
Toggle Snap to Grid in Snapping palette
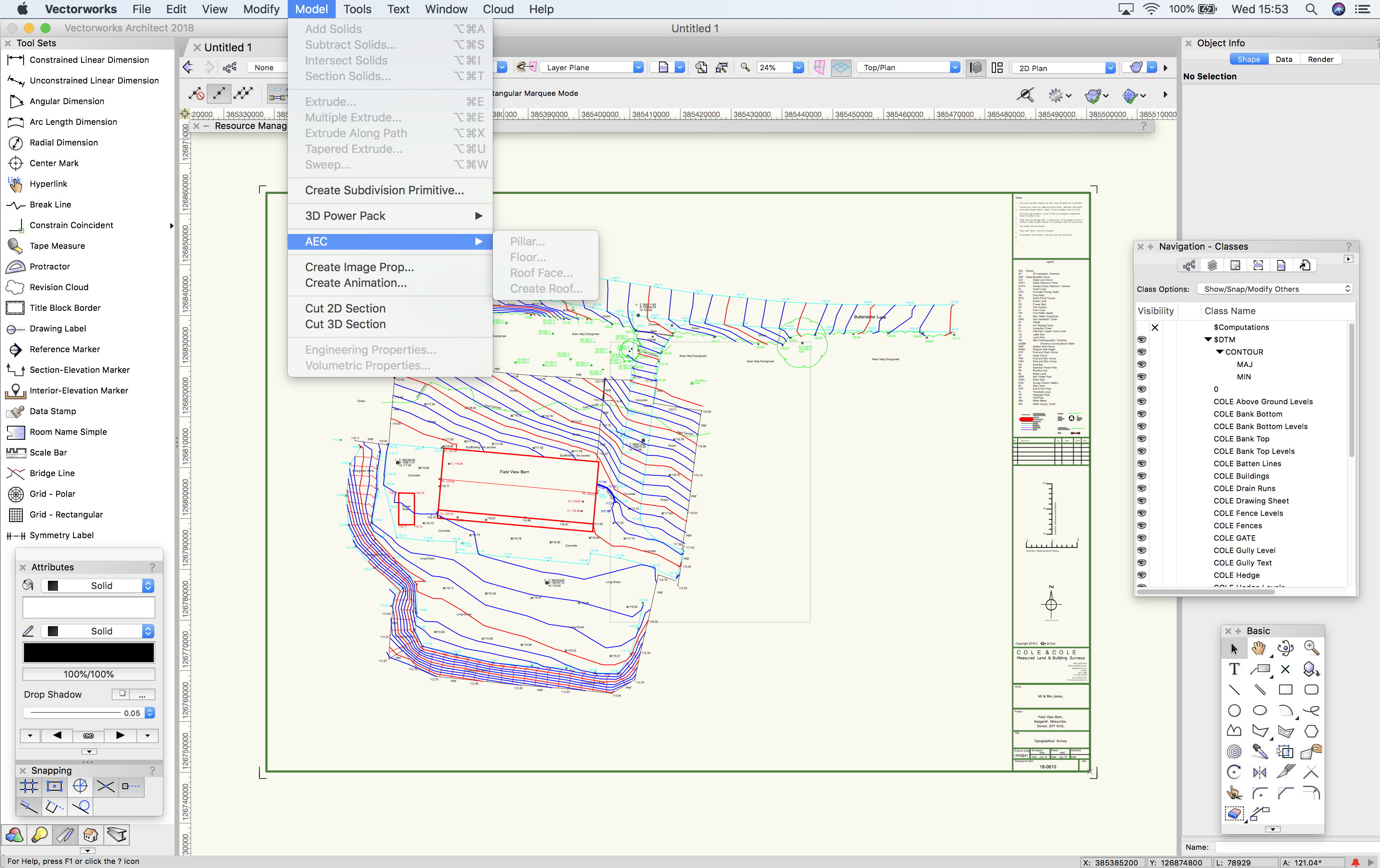[29, 786]
